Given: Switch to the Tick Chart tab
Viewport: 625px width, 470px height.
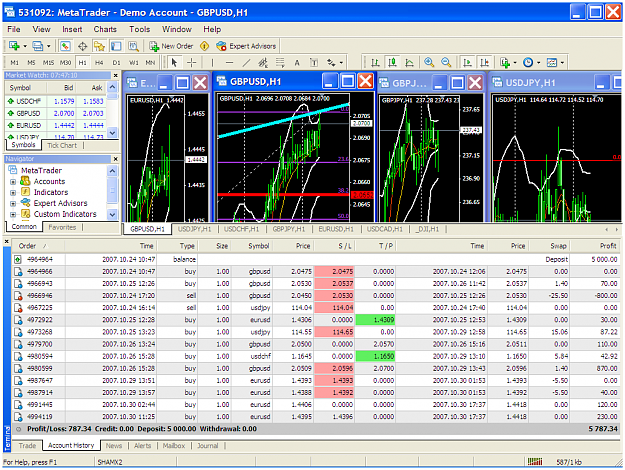Looking at the screenshot, I should point(62,146).
